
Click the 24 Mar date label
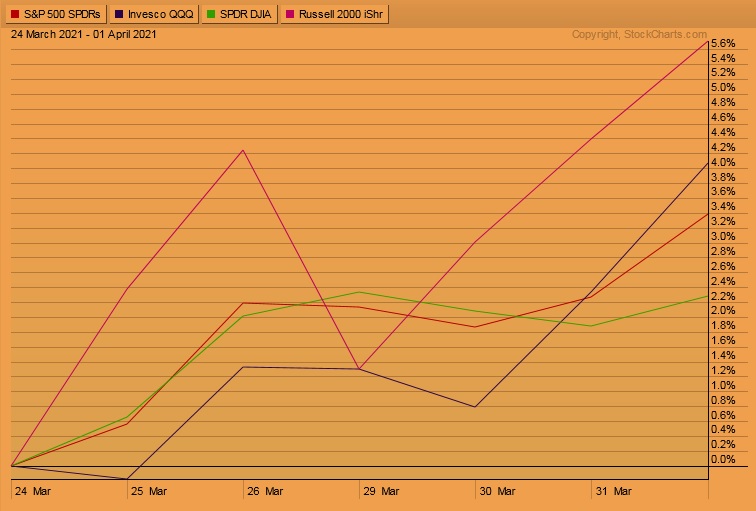click(33, 491)
